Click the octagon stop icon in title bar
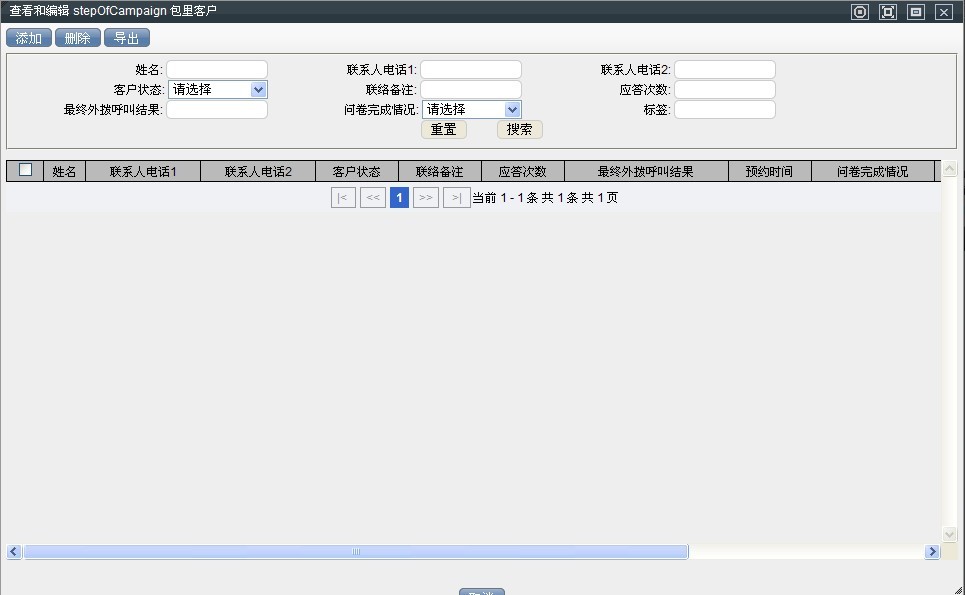The height and width of the screenshot is (595, 965). tap(859, 12)
